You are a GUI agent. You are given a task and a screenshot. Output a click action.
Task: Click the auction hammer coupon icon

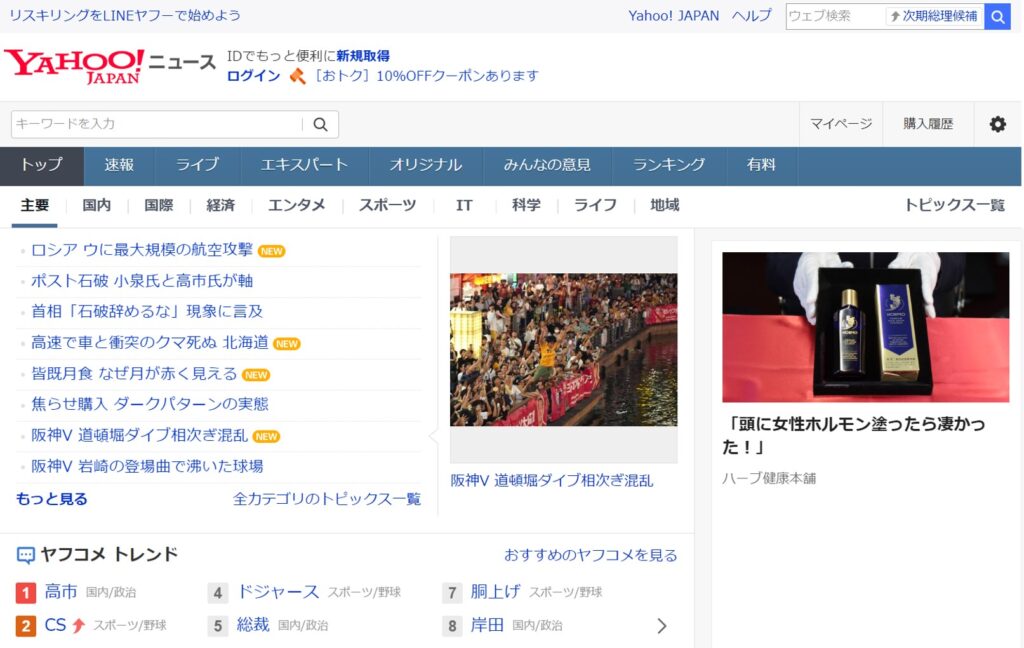[298, 76]
